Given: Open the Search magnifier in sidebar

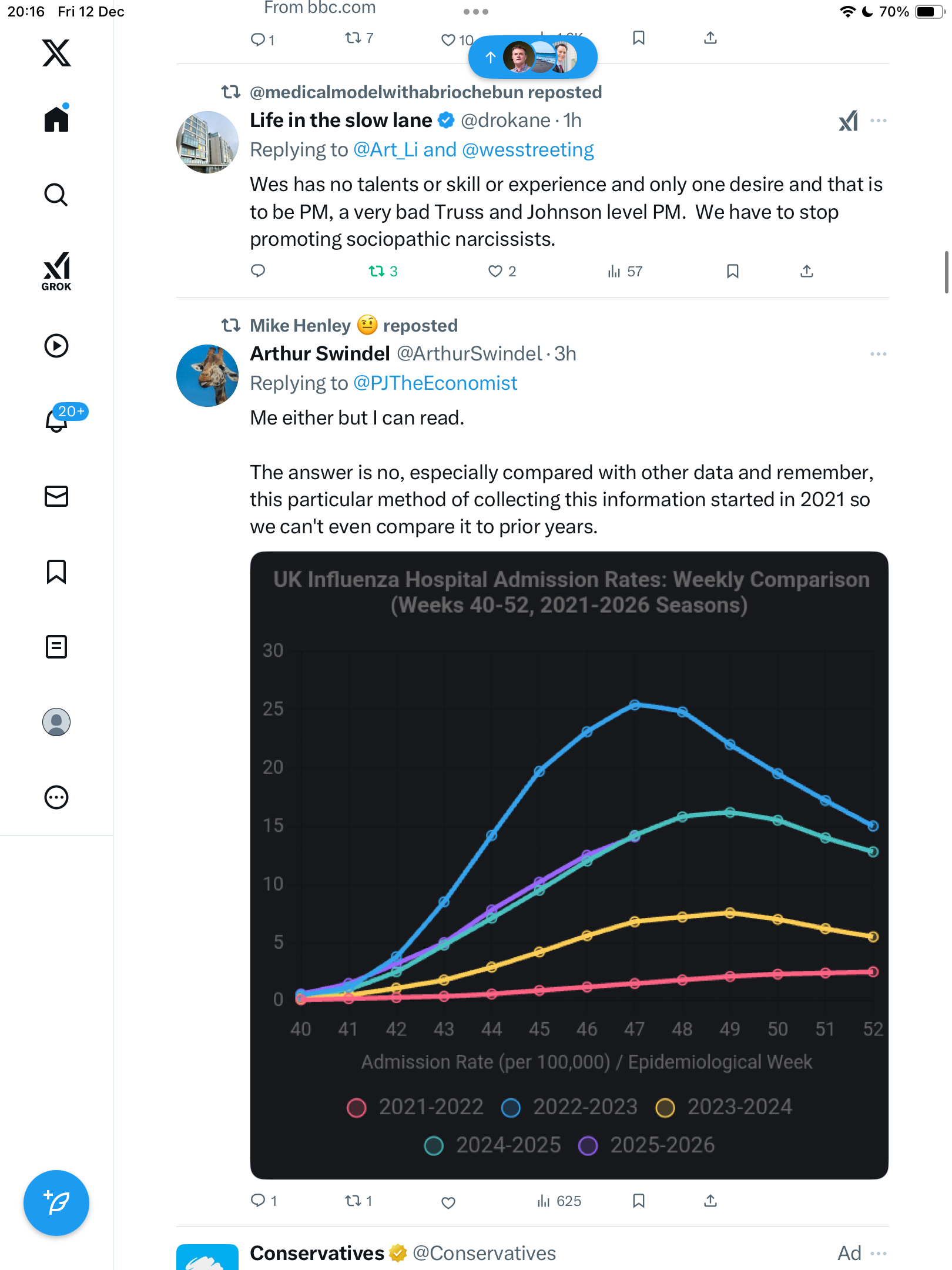Looking at the screenshot, I should pos(56,195).
